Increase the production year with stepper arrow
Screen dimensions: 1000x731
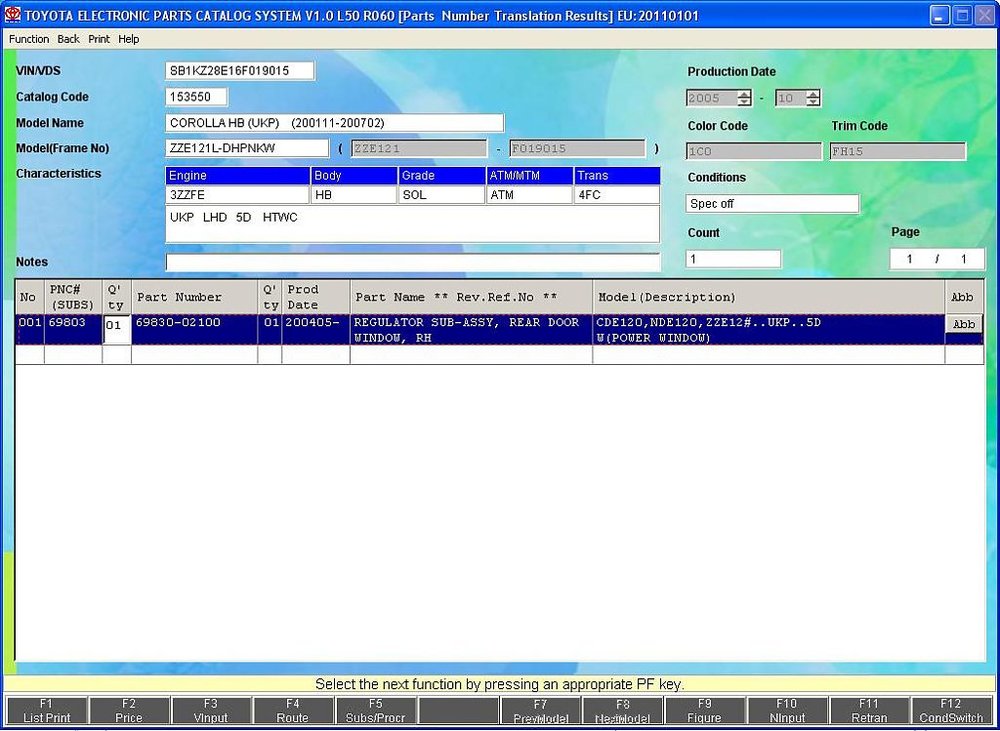click(744, 94)
